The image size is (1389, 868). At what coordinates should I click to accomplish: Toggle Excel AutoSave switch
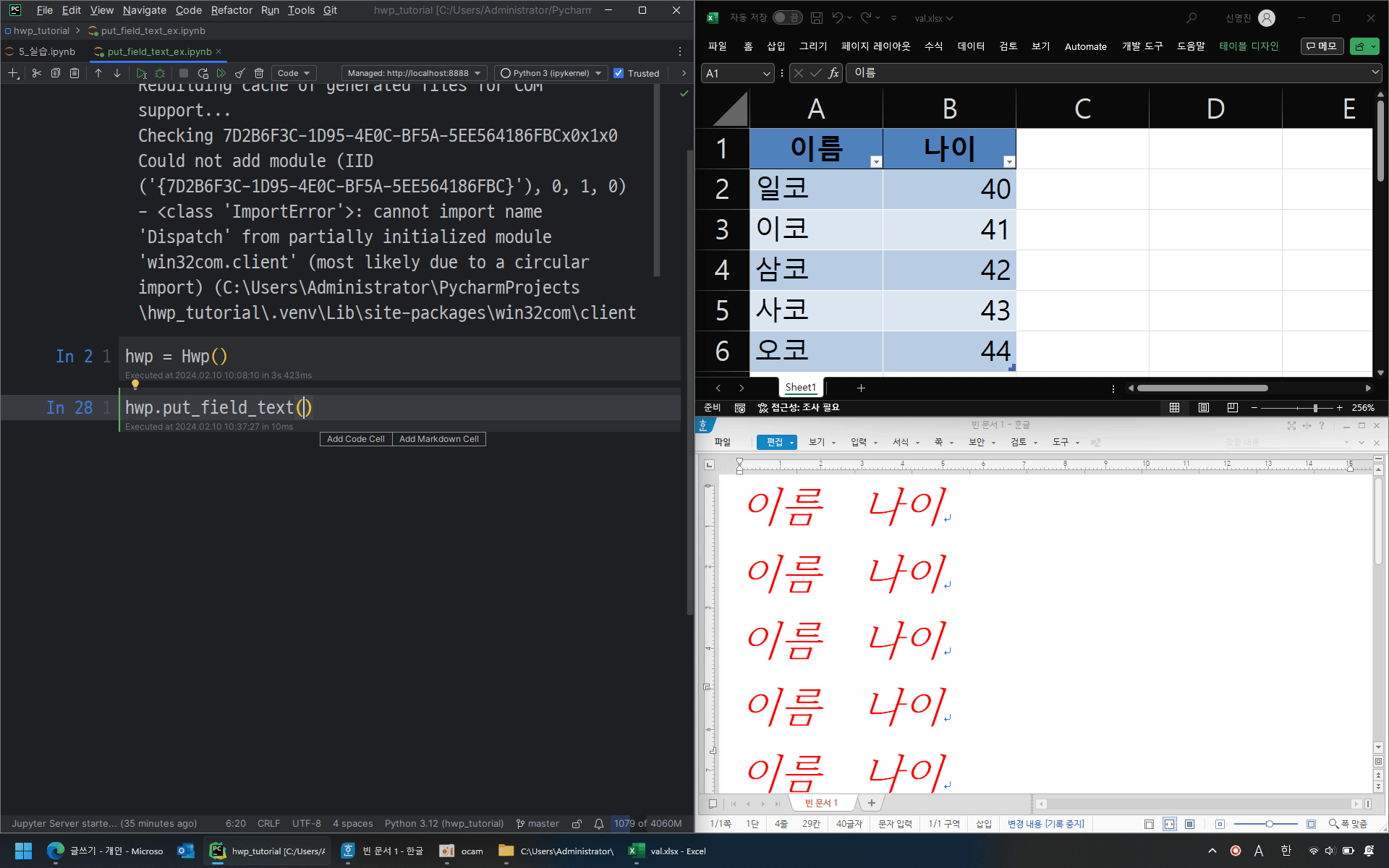787,18
